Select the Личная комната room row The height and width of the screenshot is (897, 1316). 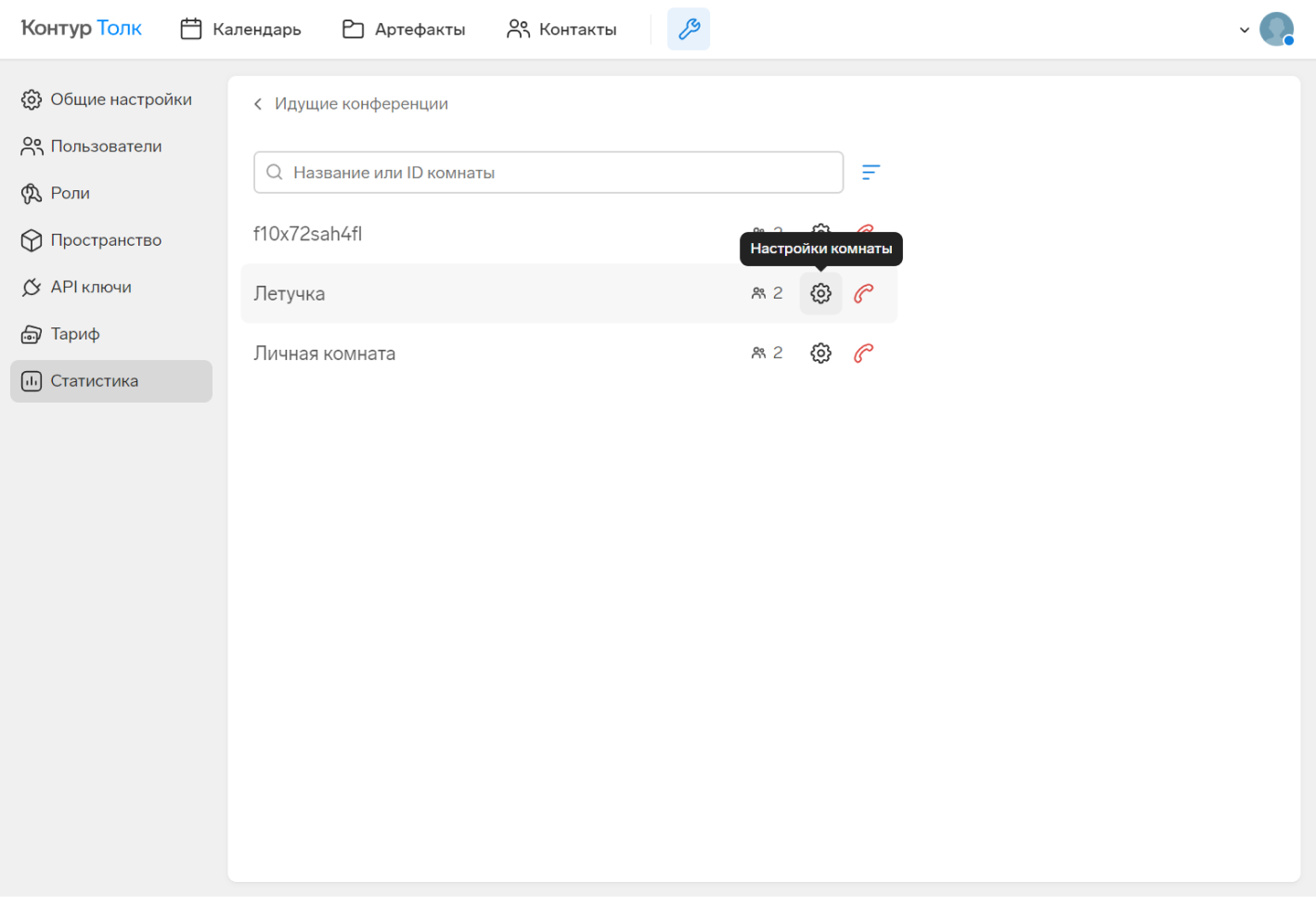569,353
